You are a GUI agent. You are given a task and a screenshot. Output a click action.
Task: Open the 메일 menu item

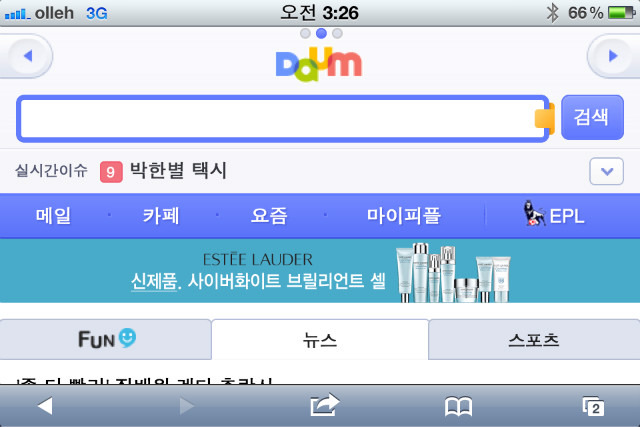(53, 216)
